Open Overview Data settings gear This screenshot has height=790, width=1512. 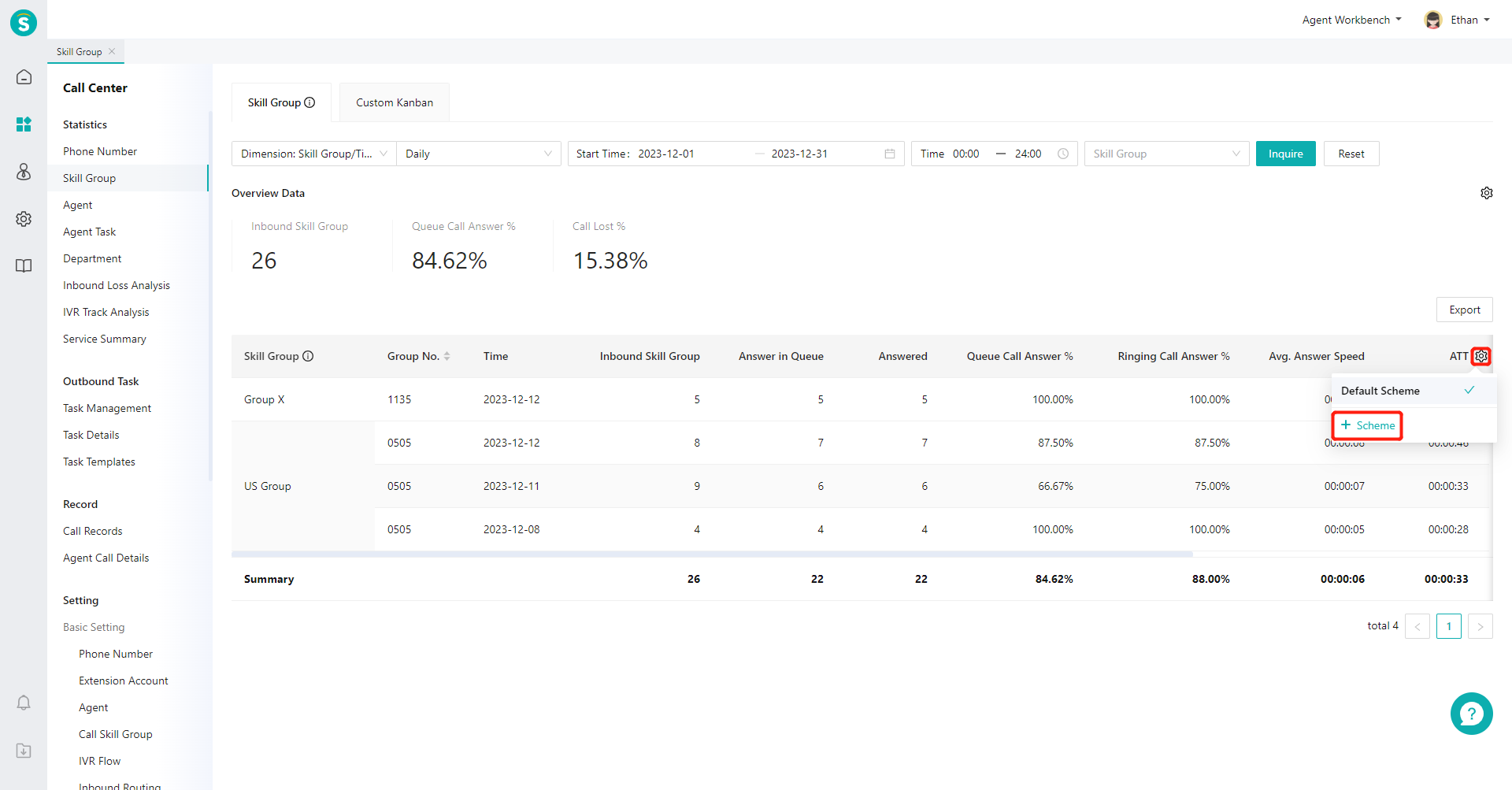1487,193
